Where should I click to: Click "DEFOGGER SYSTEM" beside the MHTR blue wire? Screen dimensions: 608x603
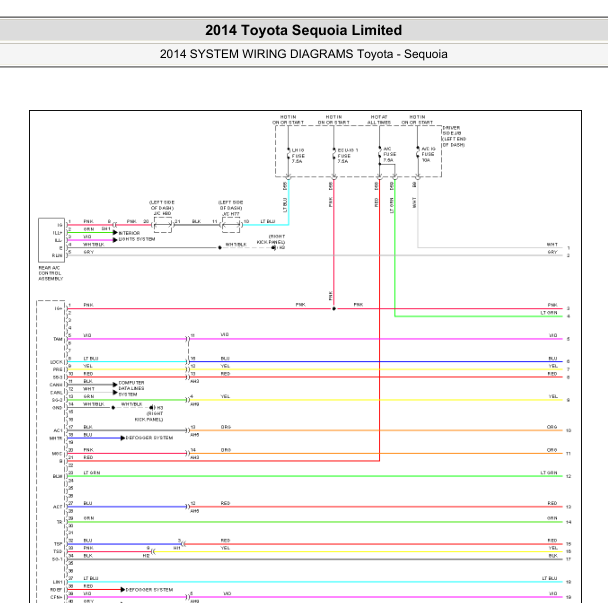point(149,438)
